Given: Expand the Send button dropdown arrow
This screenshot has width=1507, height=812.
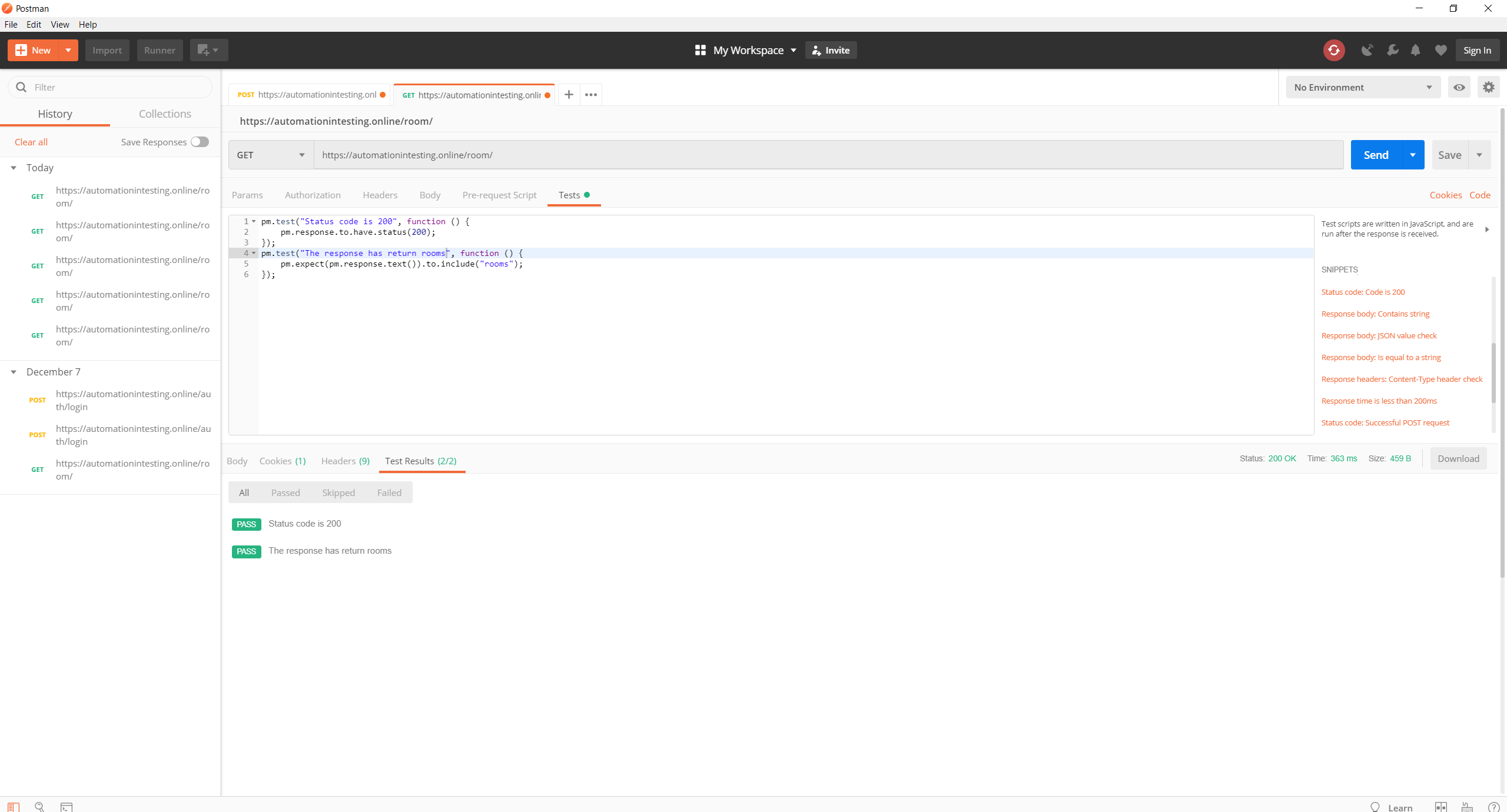Looking at the screenshot, I should click(x=1413, y=155).
